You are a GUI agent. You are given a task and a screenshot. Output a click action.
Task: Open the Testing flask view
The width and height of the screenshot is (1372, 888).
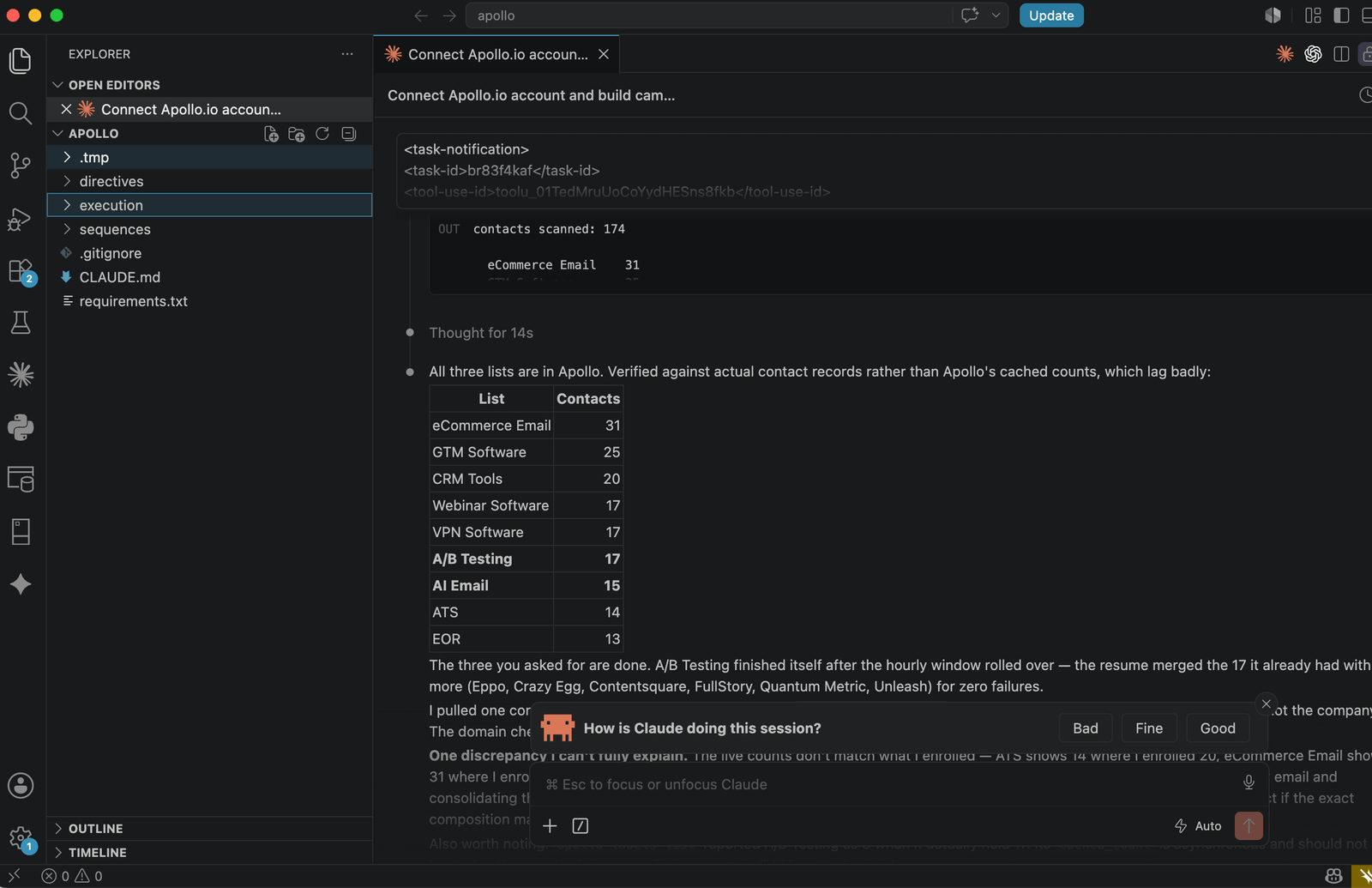tap(21, 323)
